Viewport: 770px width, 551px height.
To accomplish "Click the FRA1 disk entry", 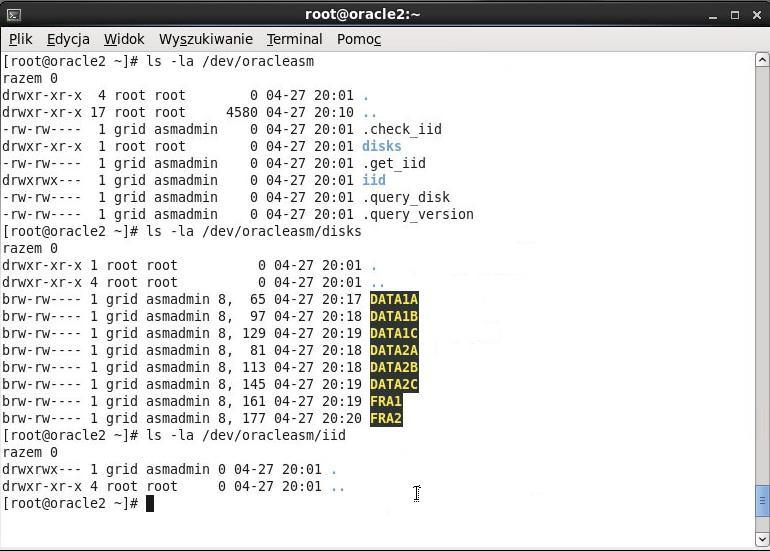I will click(386, 401).
